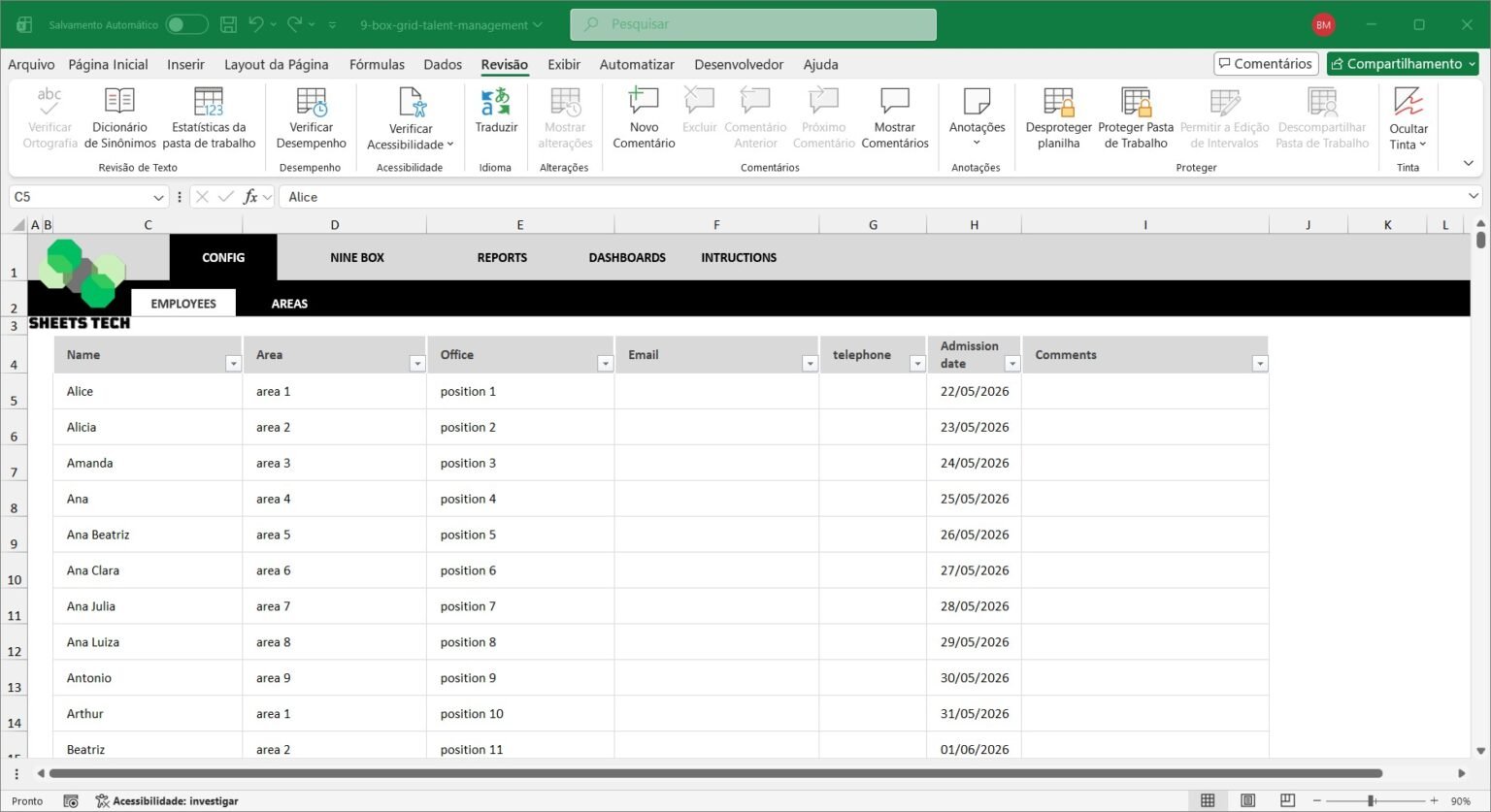Switch to Page Layout view

(x=1247, y=800)
